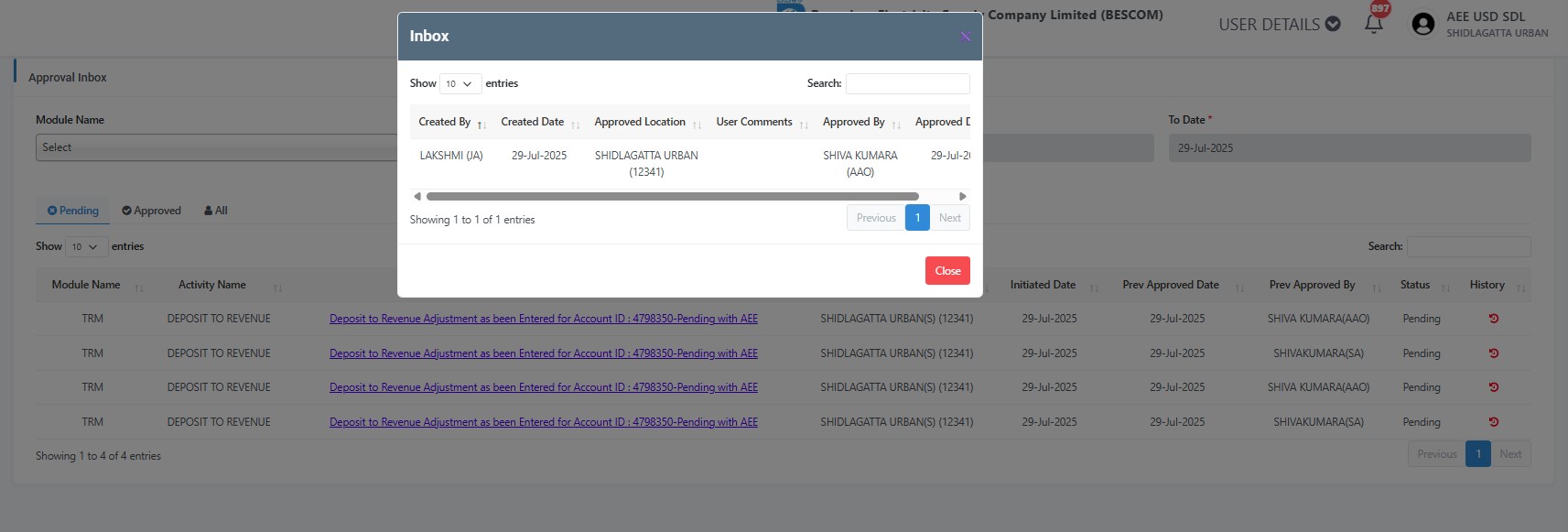The height and width of the screenshot is (532, 1568).
Task: Sort Inbox by Approved Location column
Action: 646,122
